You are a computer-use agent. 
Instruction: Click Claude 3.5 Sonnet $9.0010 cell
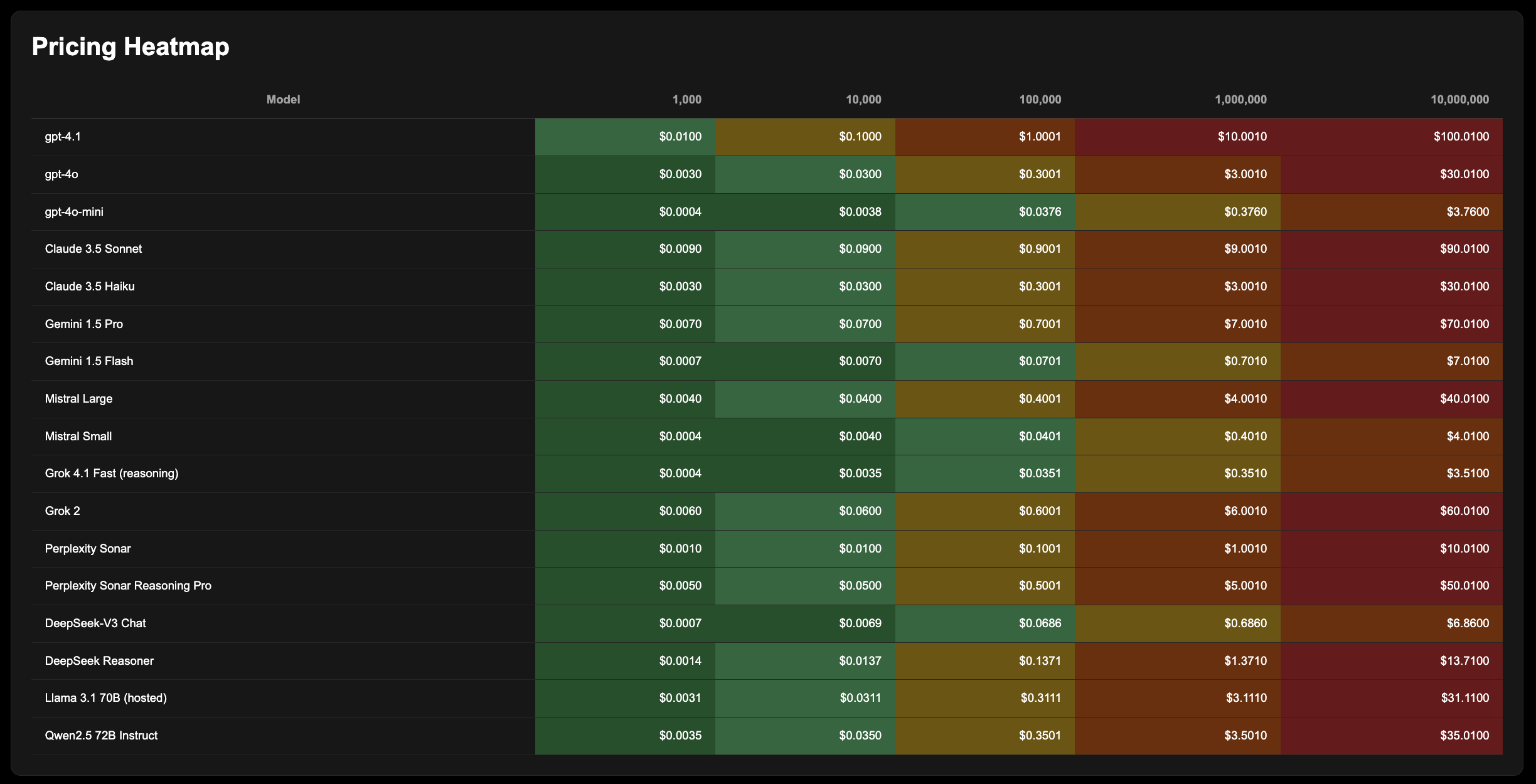tap(1245, 249)
